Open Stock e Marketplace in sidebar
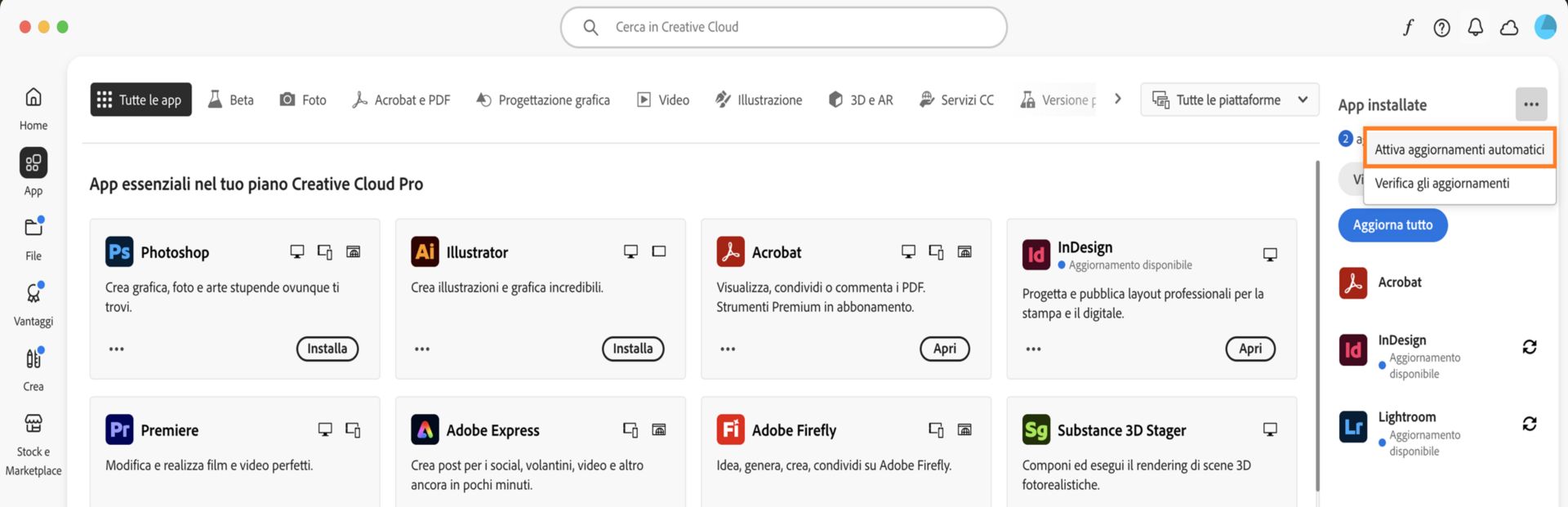This screenshot has height=507, width=1568. (x=33, y=443)
